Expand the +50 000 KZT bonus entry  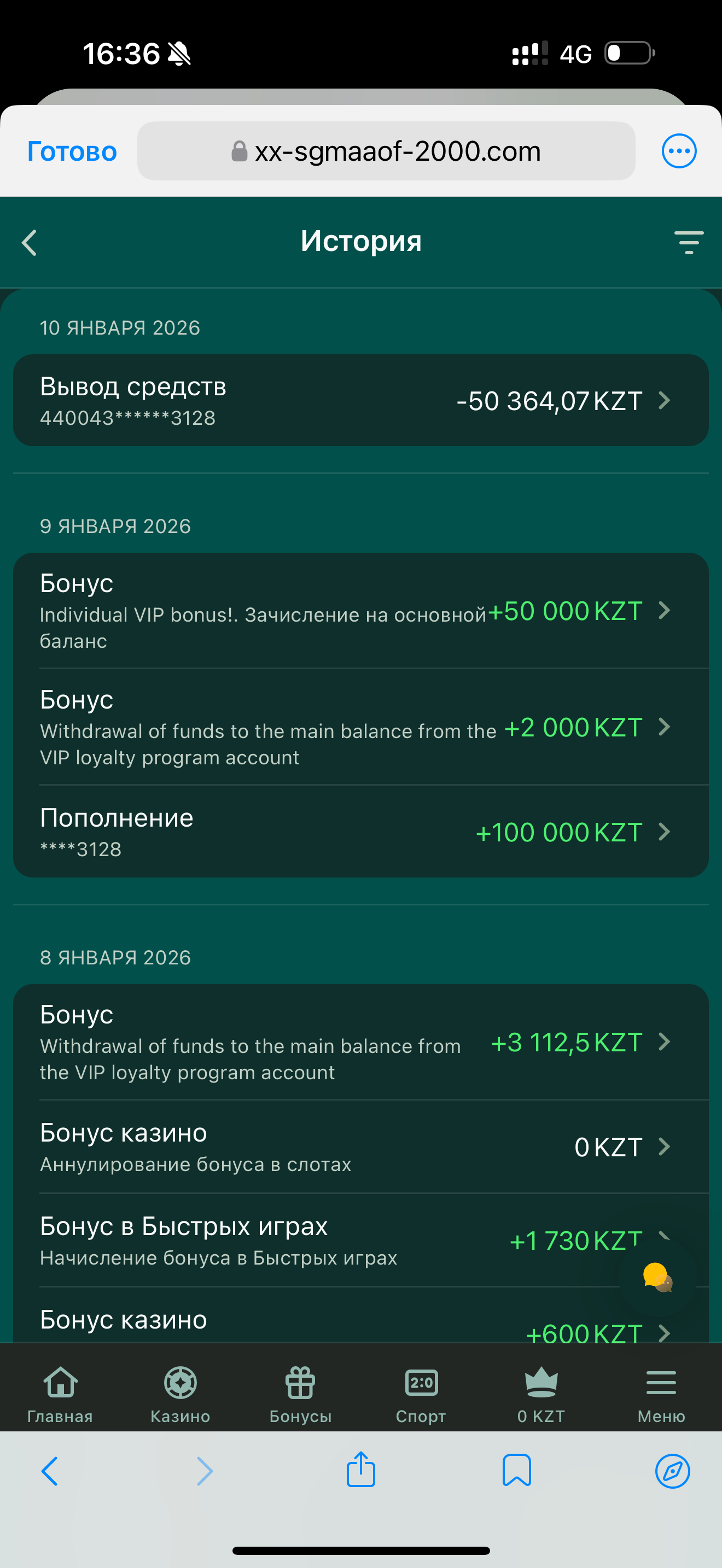click(x=665, y=611)
